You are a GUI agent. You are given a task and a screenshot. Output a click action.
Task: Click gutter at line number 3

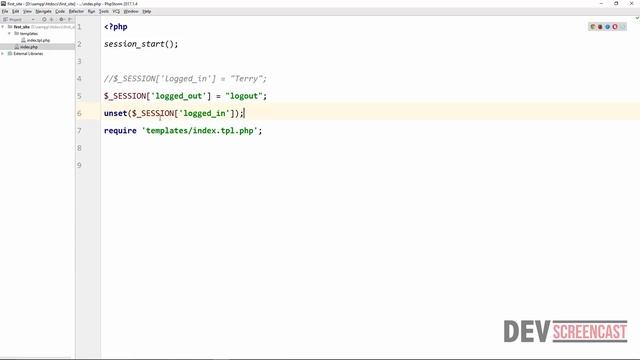point(80,61)
